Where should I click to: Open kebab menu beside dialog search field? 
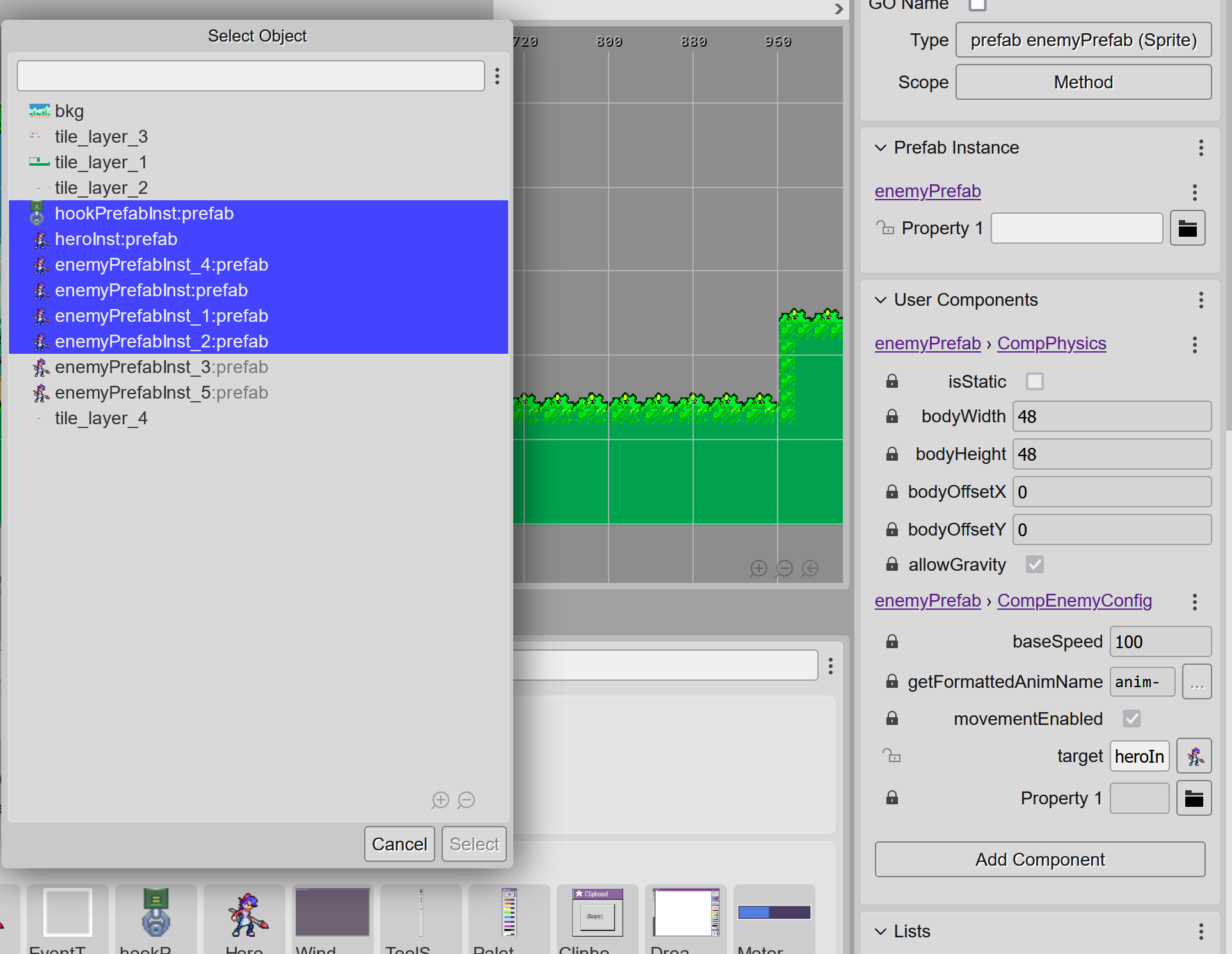coord(497,76)
